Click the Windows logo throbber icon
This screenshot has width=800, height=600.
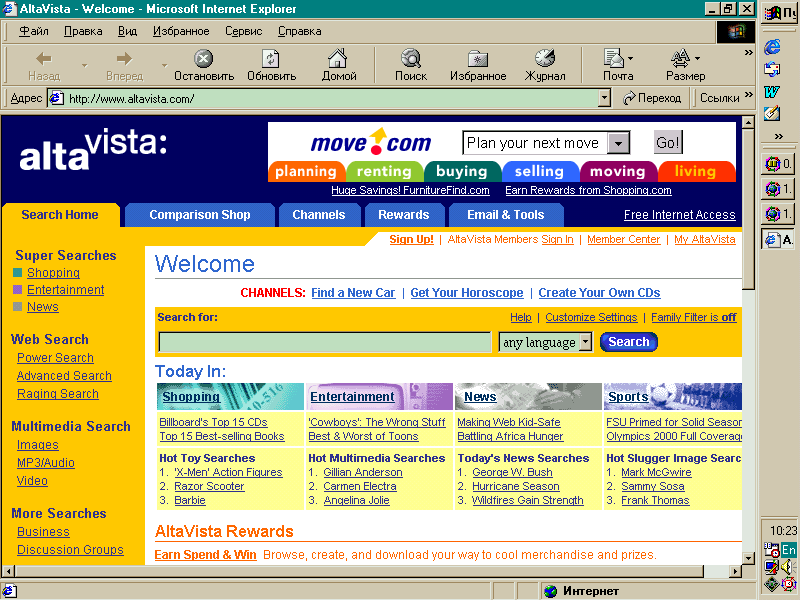coord(735,32)
